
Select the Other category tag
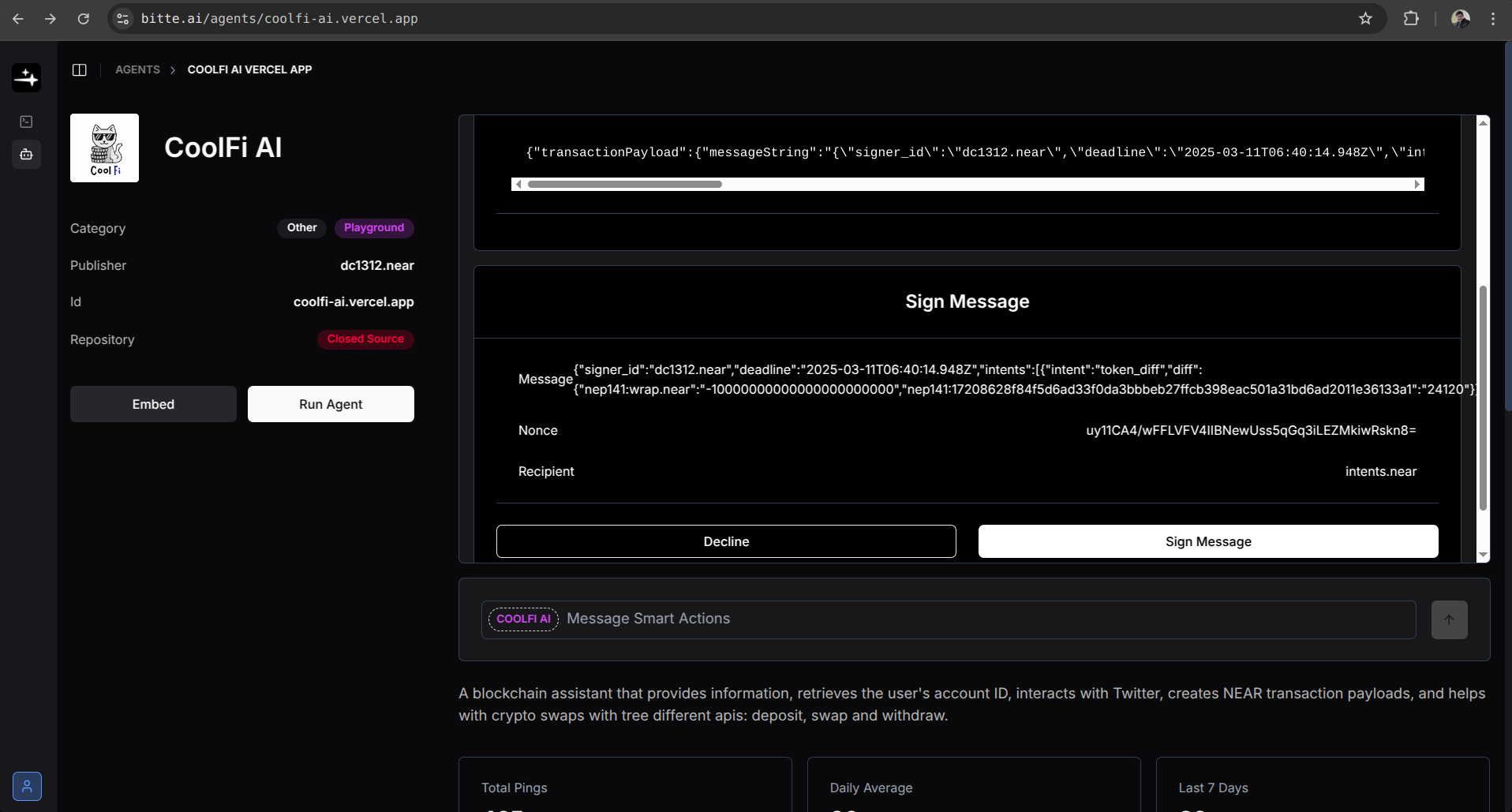click(x=302, y=228)
